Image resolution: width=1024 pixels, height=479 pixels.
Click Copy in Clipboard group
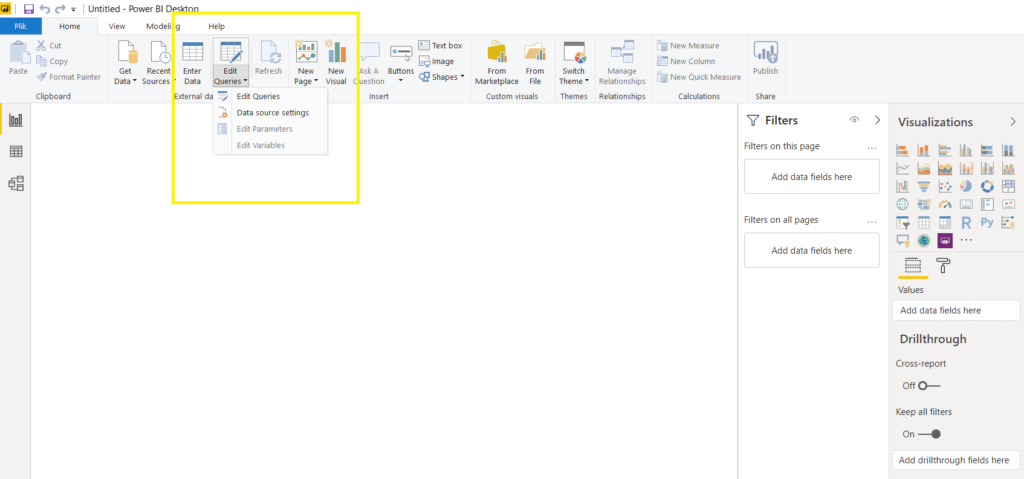(x=52, y=61)
